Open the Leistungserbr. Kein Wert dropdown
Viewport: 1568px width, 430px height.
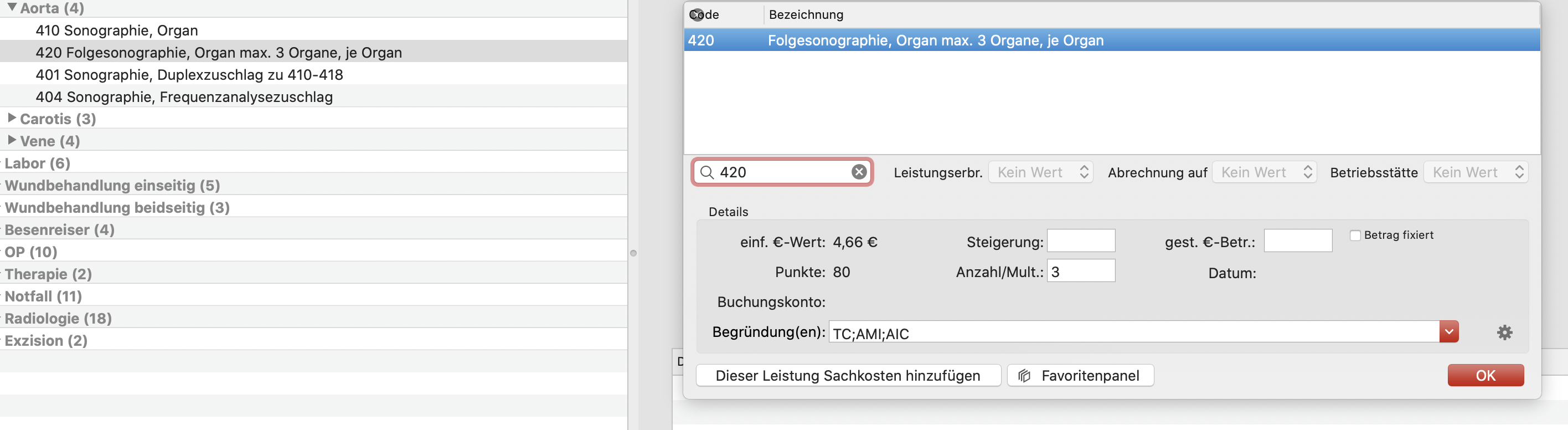[1040, 172]
